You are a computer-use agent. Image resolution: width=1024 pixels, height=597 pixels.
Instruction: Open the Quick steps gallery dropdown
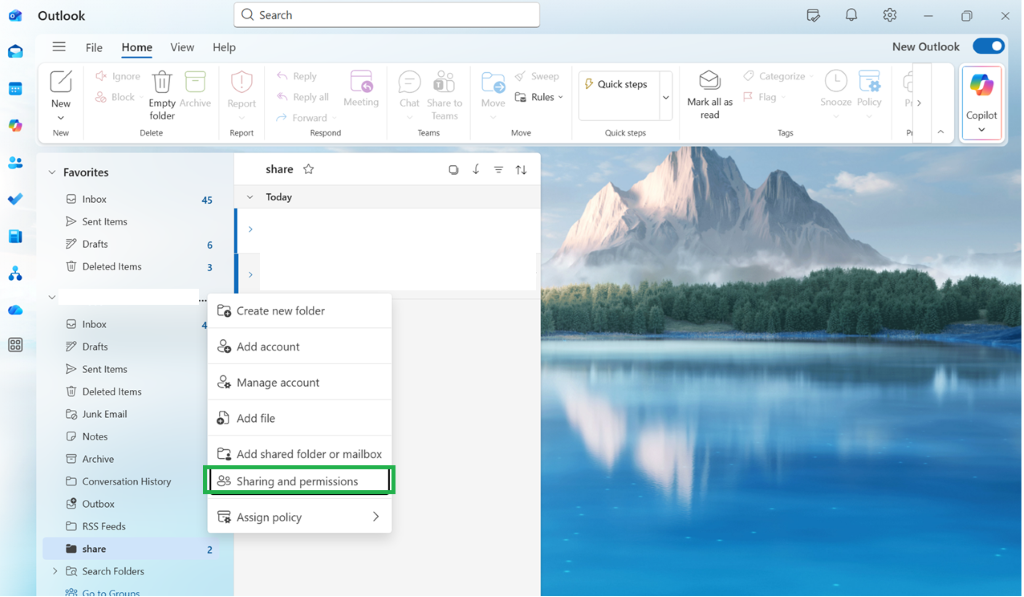point(665,97)
